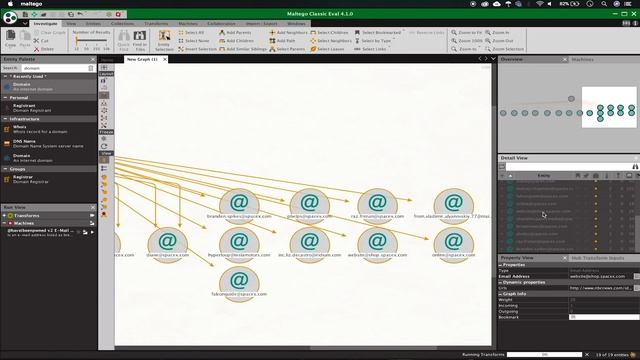Click Zoom to Fit
Image resolution: width=640 pixels, height=360 pixels.
click(467, 33)
